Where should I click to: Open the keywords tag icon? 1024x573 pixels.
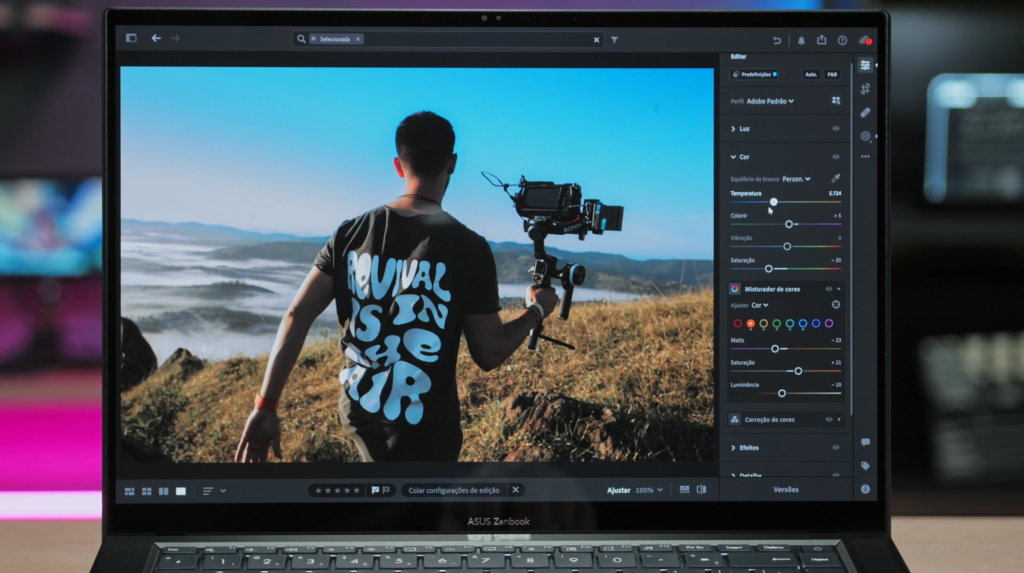pyautogui.click(x=865, y=466)
